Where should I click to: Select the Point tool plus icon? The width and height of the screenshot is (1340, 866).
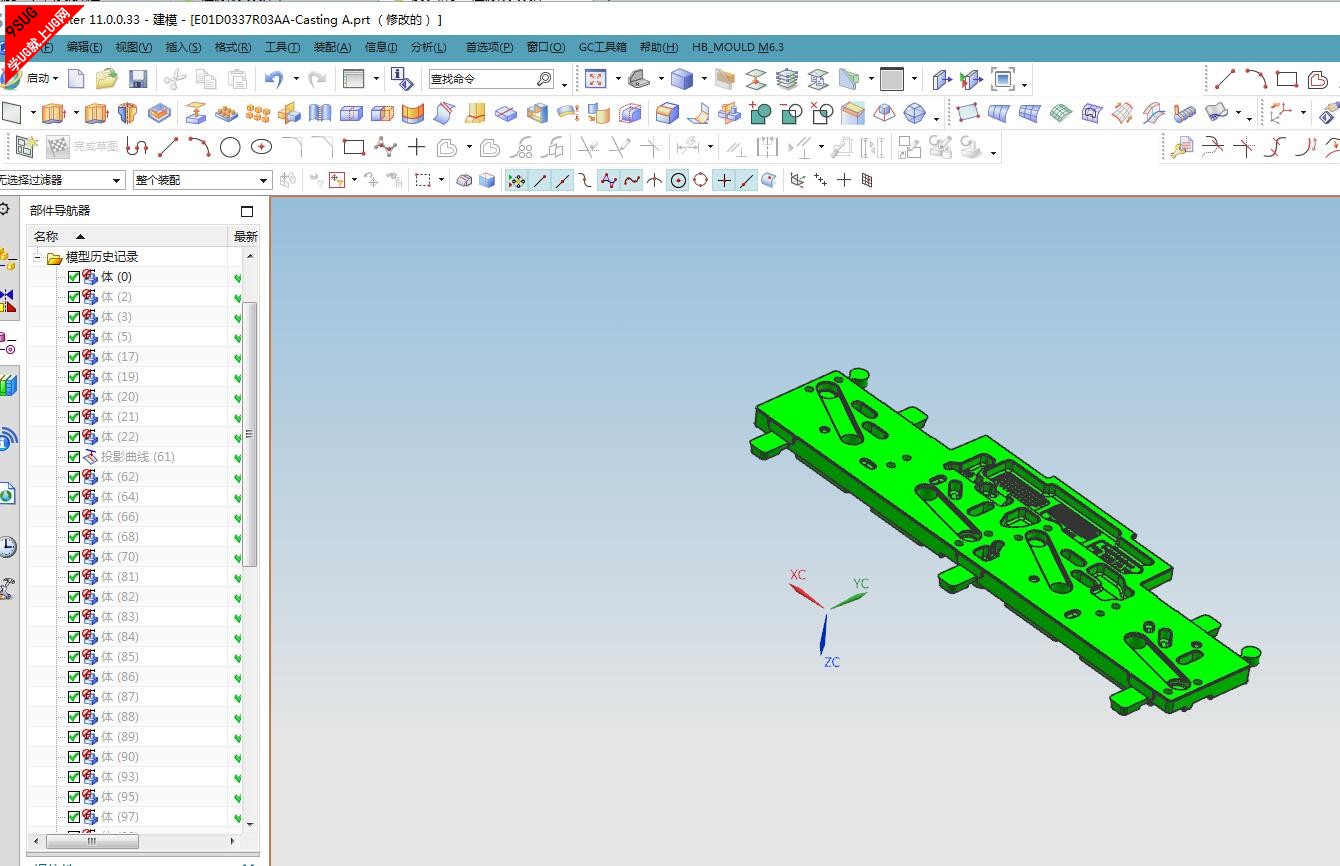coord(416,148)
